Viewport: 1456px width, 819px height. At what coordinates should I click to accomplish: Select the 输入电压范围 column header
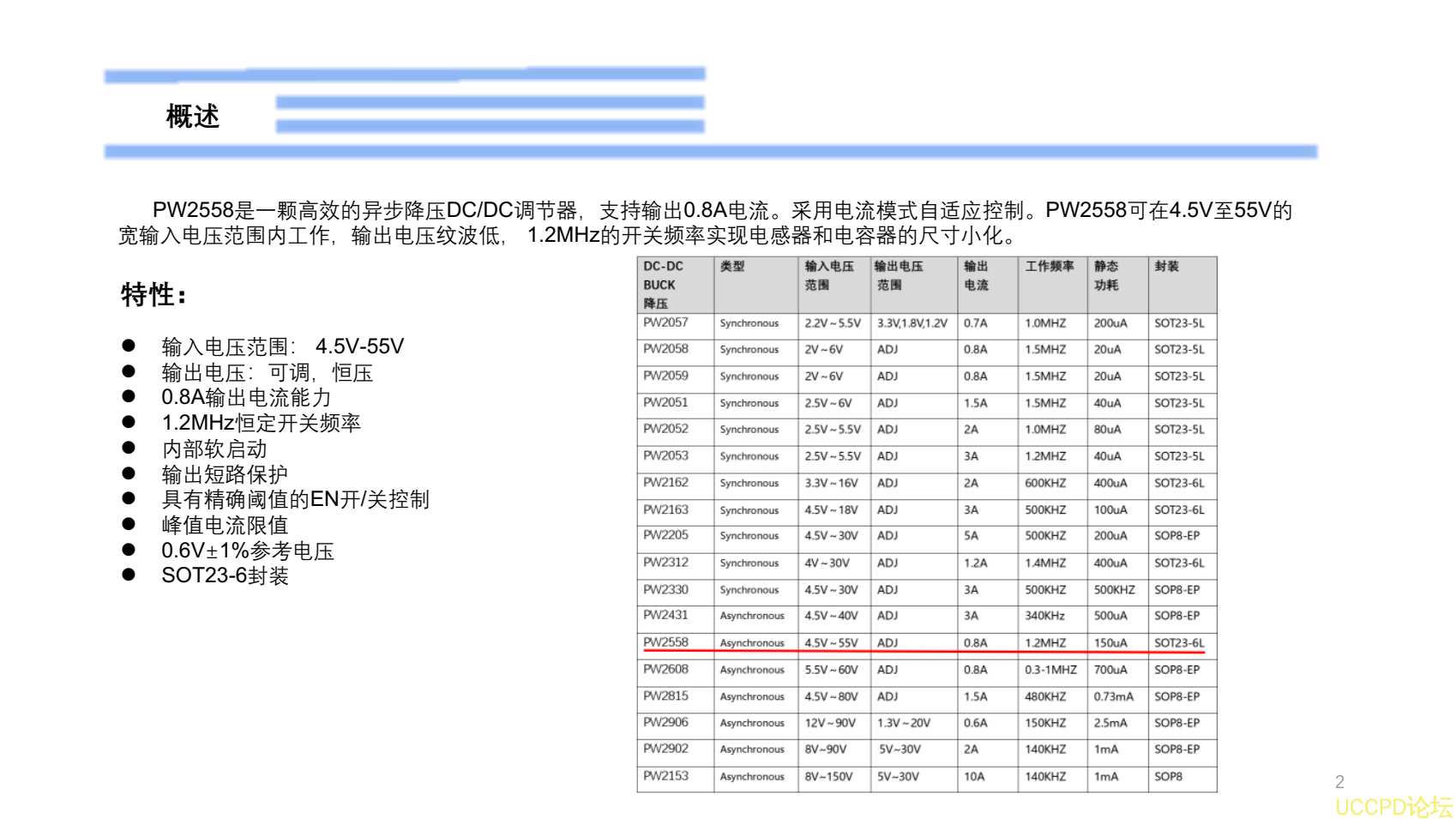tap(828, 275)
